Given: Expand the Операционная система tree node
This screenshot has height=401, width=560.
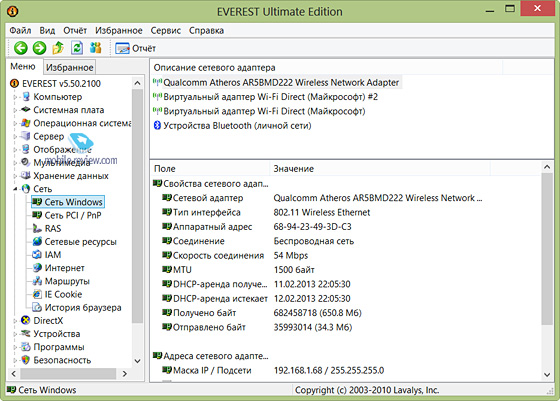Looking at the screenshot, I should (x=15, y=123).
